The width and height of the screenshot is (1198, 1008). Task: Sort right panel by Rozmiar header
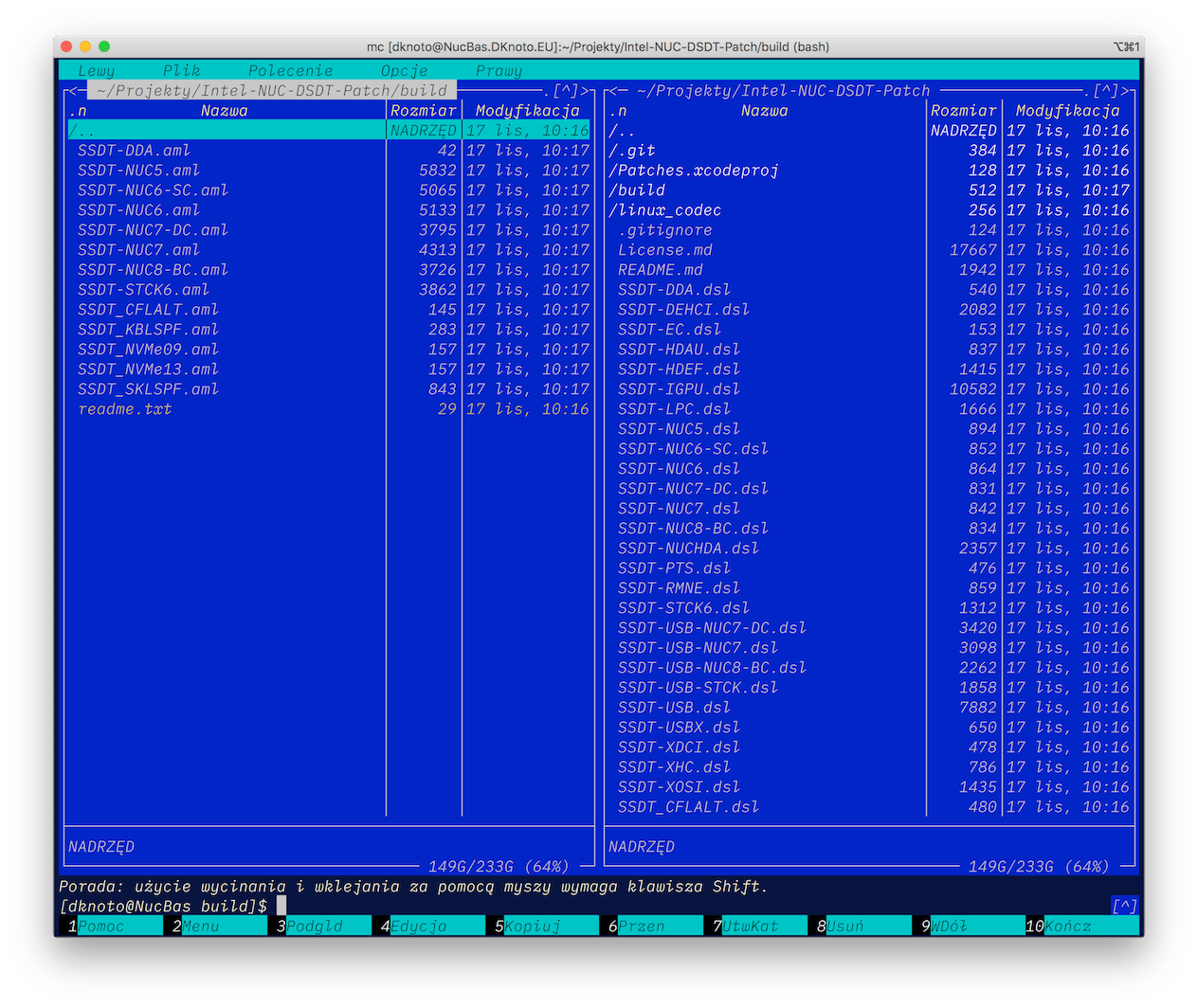click(964, 110)
